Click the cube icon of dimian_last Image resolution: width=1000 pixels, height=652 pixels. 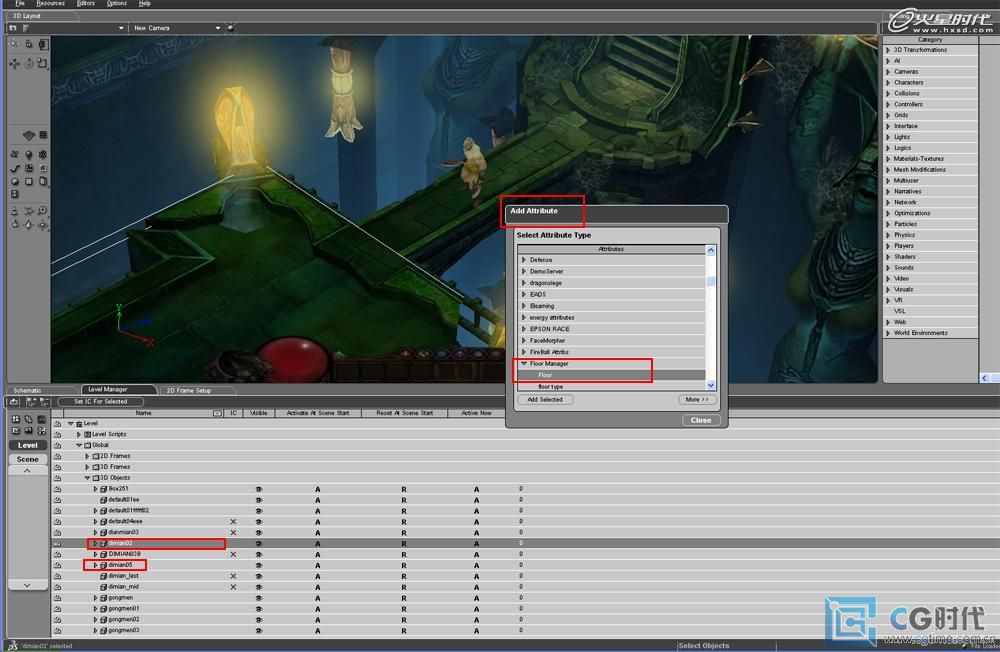pyautogui.click(x=103, y=576)
